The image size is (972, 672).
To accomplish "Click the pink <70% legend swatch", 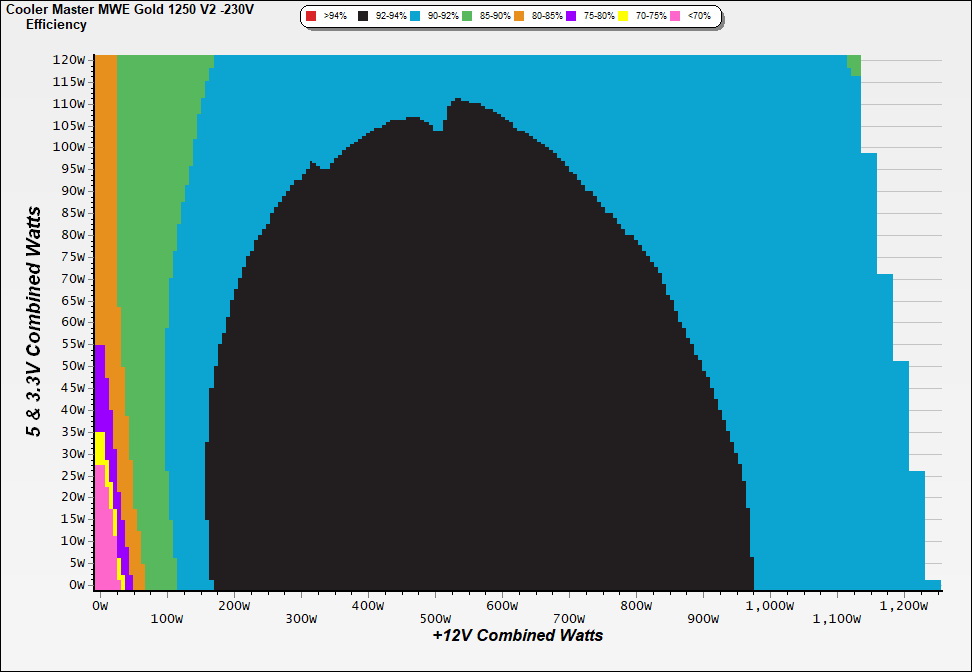I will click(675, 17).
